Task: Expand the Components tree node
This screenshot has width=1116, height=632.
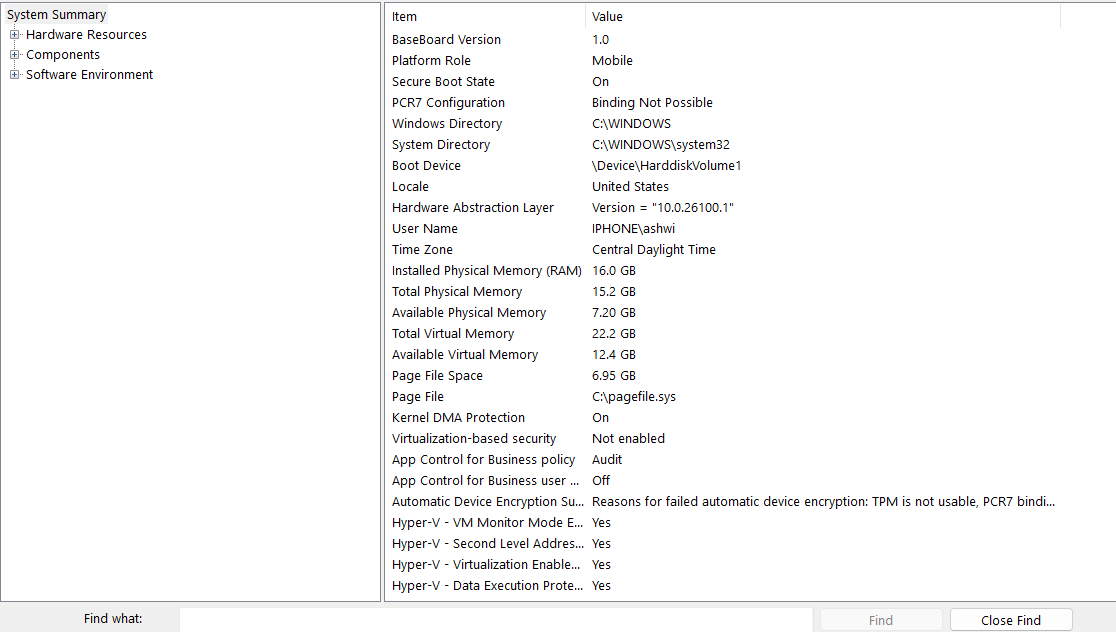Action: (14, 54)
